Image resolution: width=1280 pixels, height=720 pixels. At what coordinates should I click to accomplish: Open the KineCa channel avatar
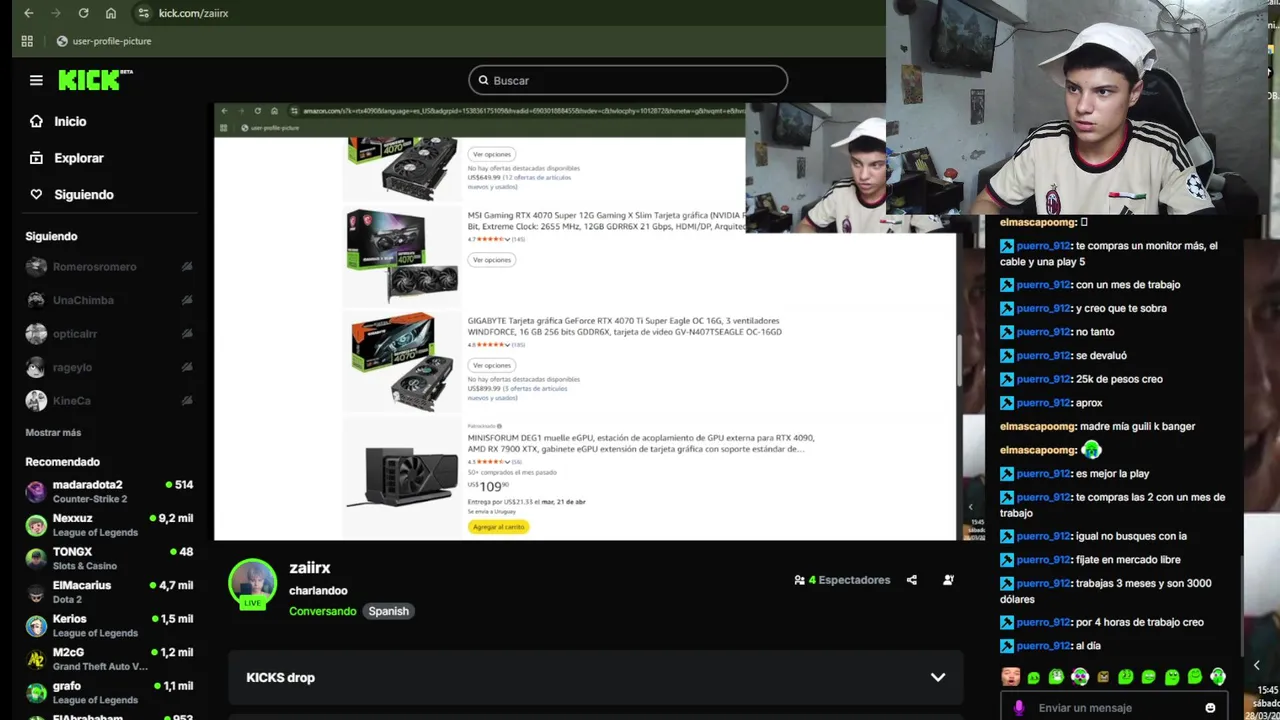coord(36,401)
